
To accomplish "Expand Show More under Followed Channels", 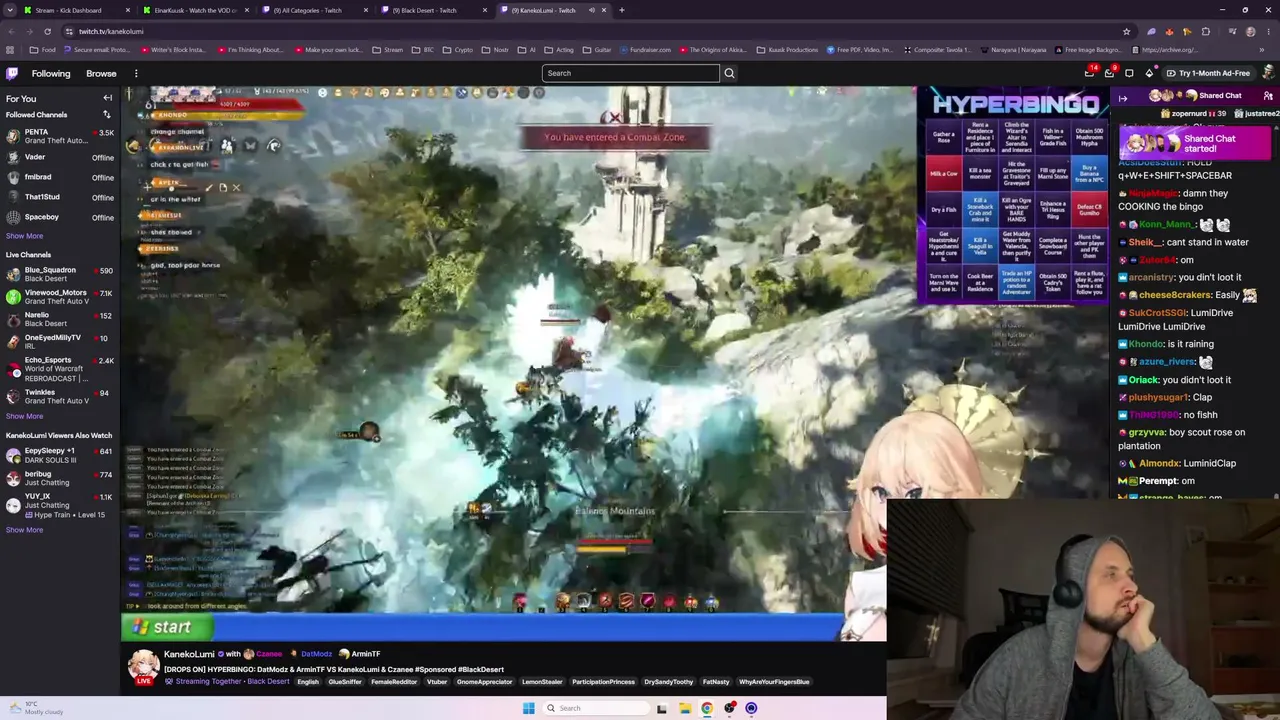I will (24, 236).
